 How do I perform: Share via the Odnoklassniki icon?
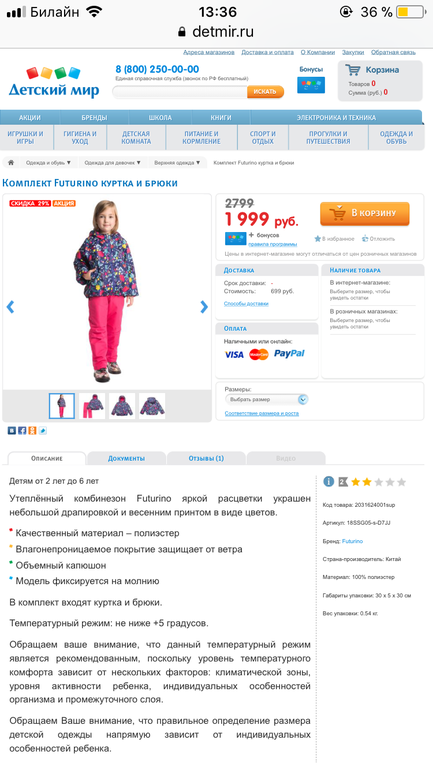[x=32, y=431]
